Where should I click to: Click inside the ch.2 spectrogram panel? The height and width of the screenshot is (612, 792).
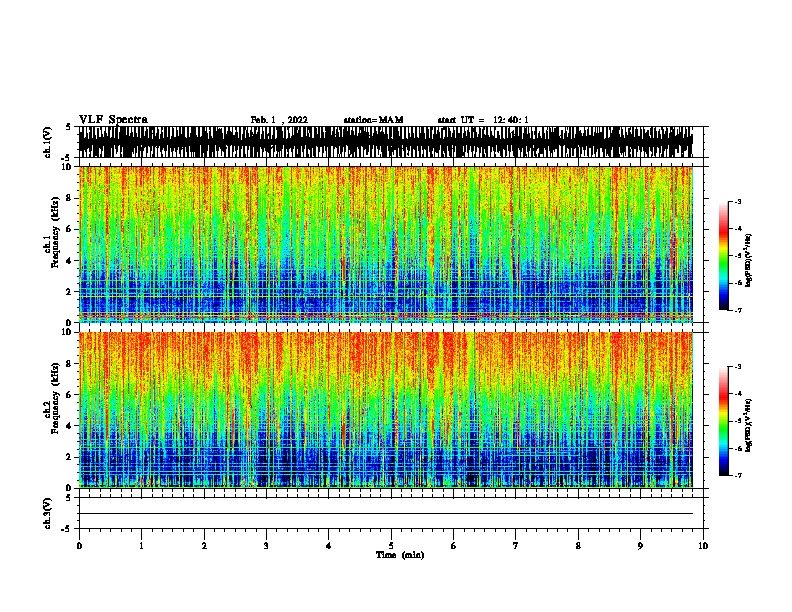tap(385, 410)
